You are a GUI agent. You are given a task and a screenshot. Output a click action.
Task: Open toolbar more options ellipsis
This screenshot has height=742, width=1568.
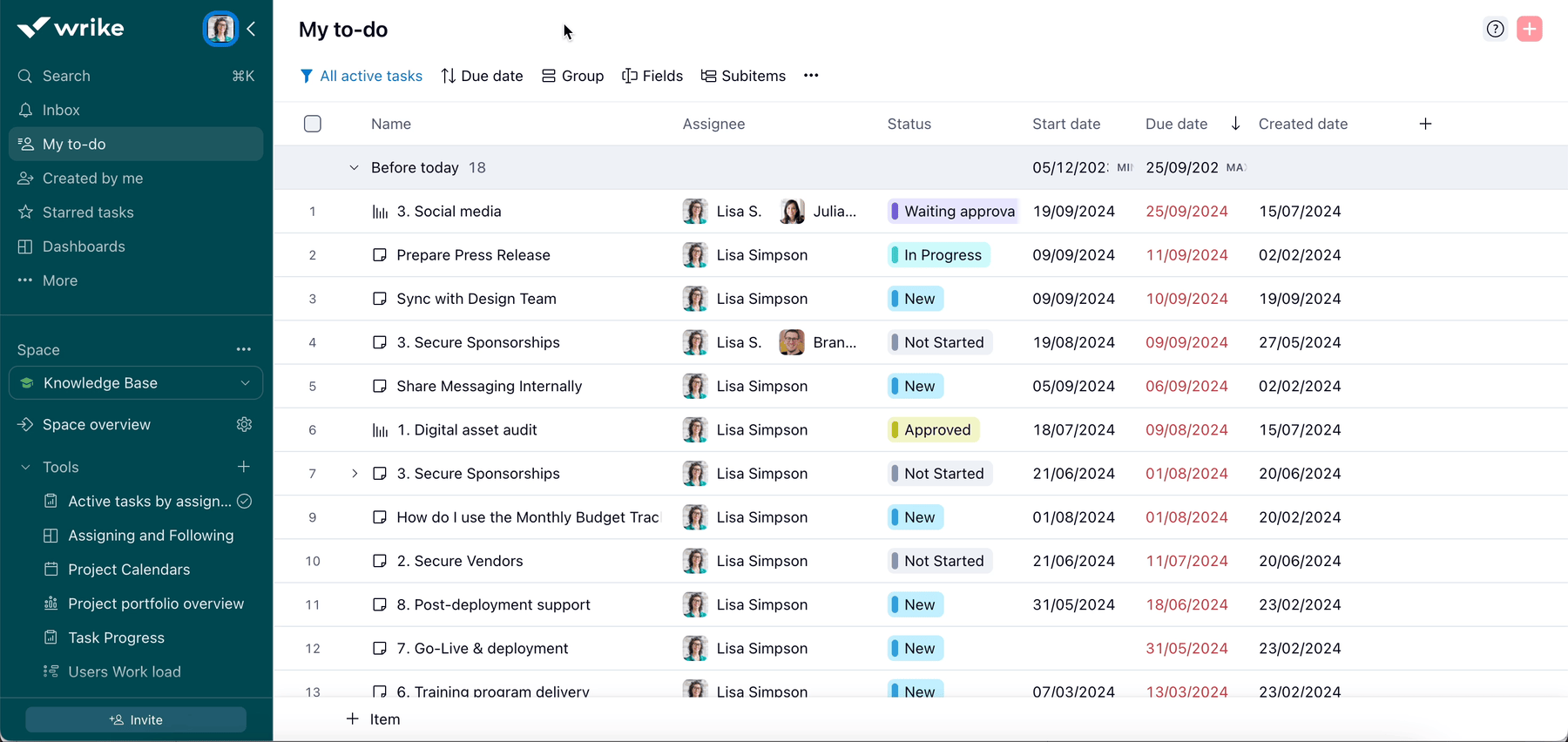(811, 76)
